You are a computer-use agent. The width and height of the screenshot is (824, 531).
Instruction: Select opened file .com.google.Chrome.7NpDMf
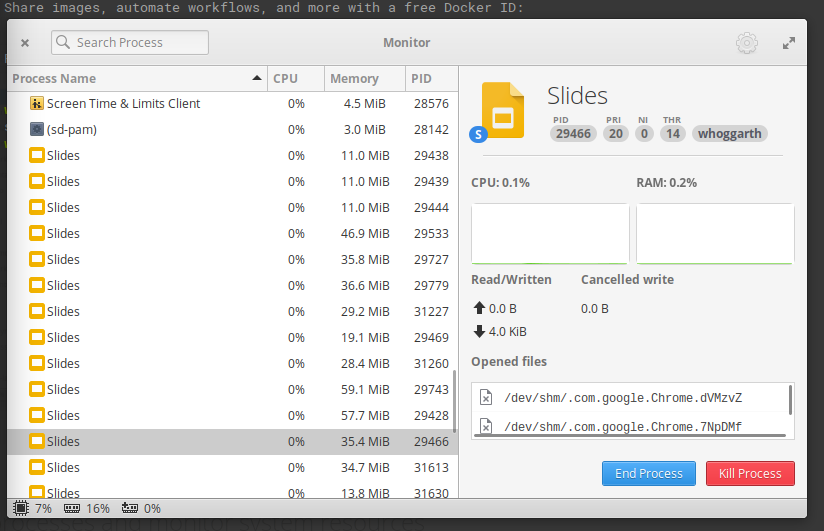(623, 426)
